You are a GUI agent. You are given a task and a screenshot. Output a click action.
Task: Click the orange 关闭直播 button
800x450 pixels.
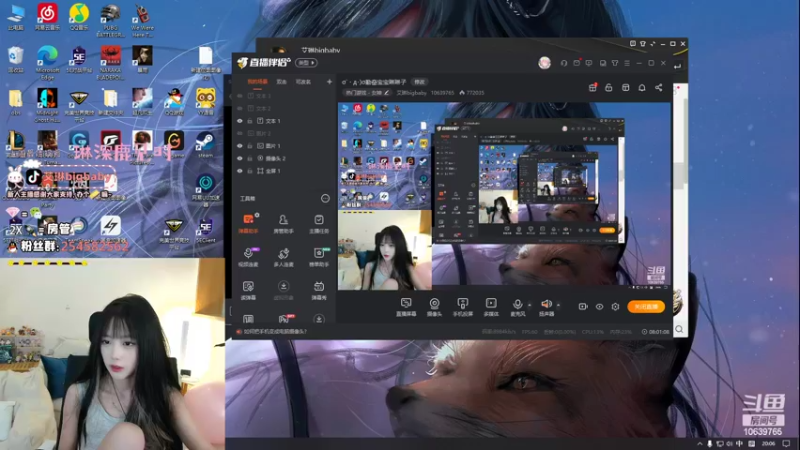pos(646,307)
